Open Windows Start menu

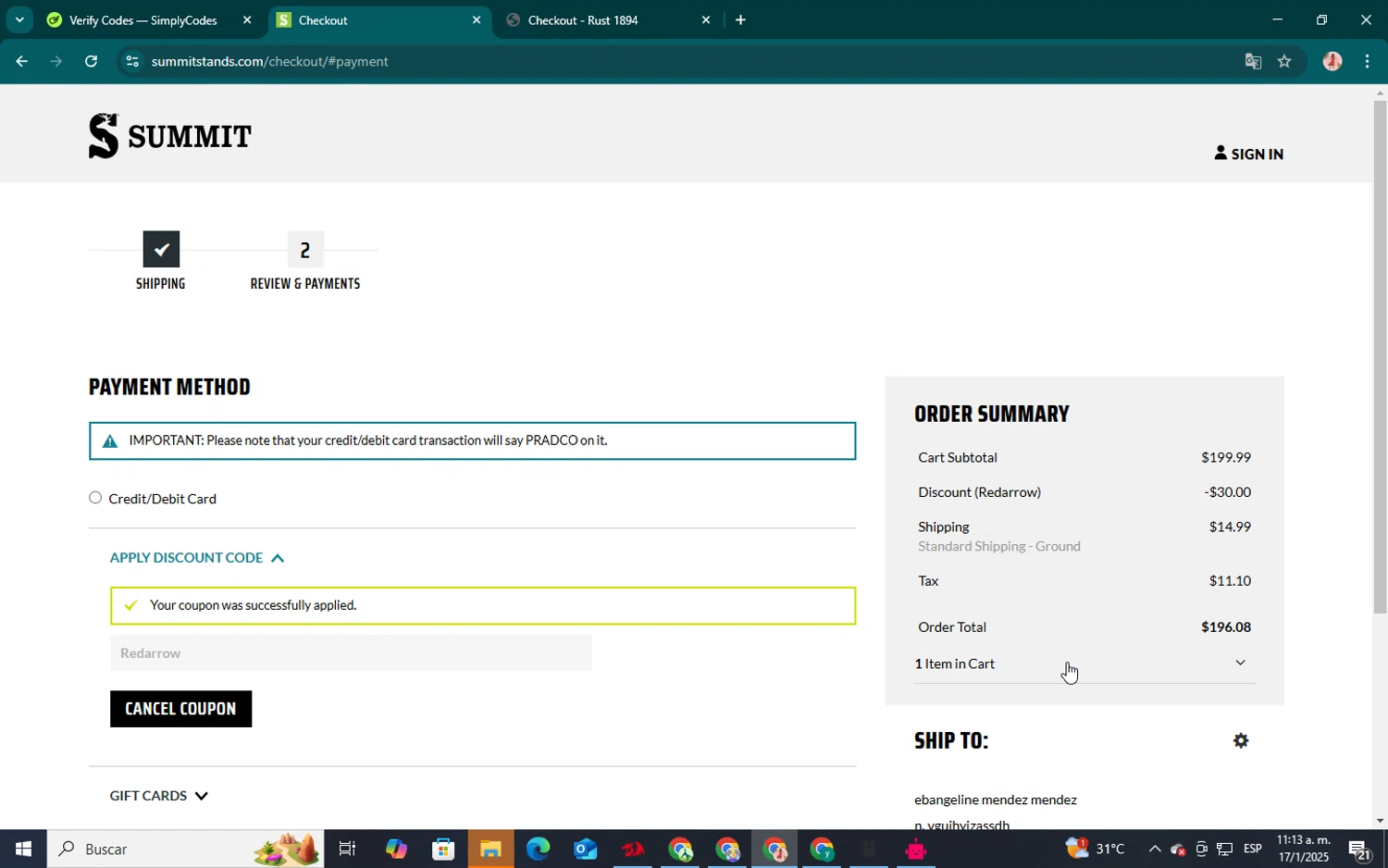click(x=23, y=849)
